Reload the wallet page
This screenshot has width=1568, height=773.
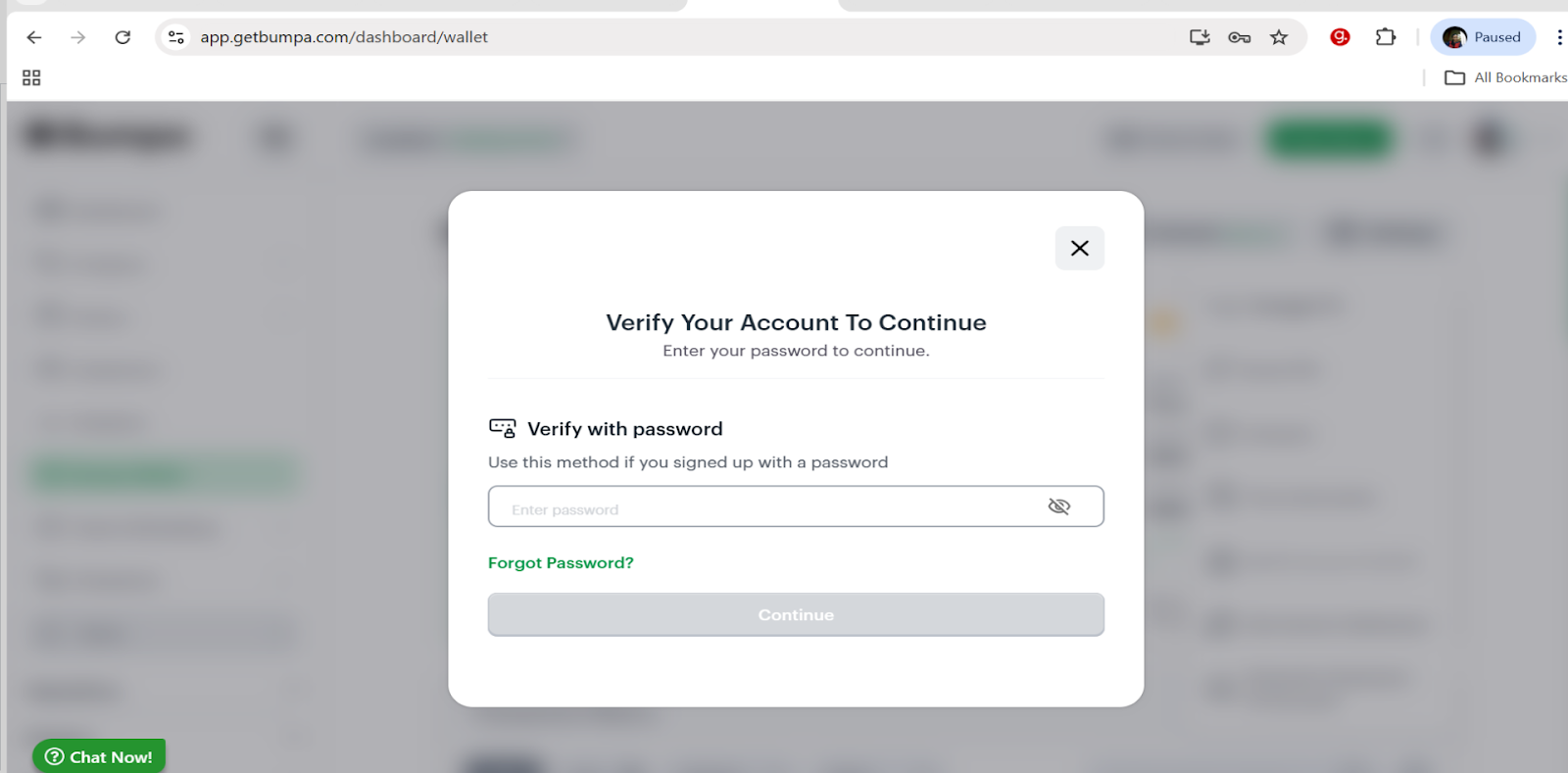pos(122,37)
